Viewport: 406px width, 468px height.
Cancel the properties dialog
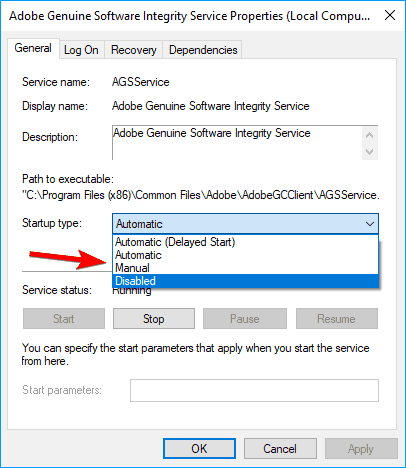point(280,449)
